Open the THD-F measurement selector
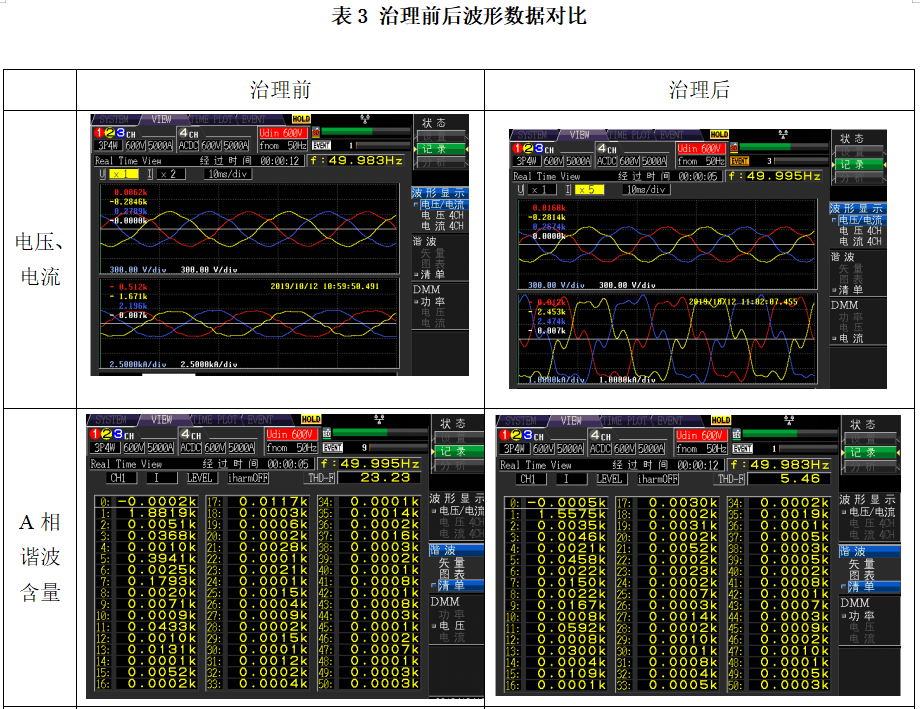920x709 pixels. (318, 477)
